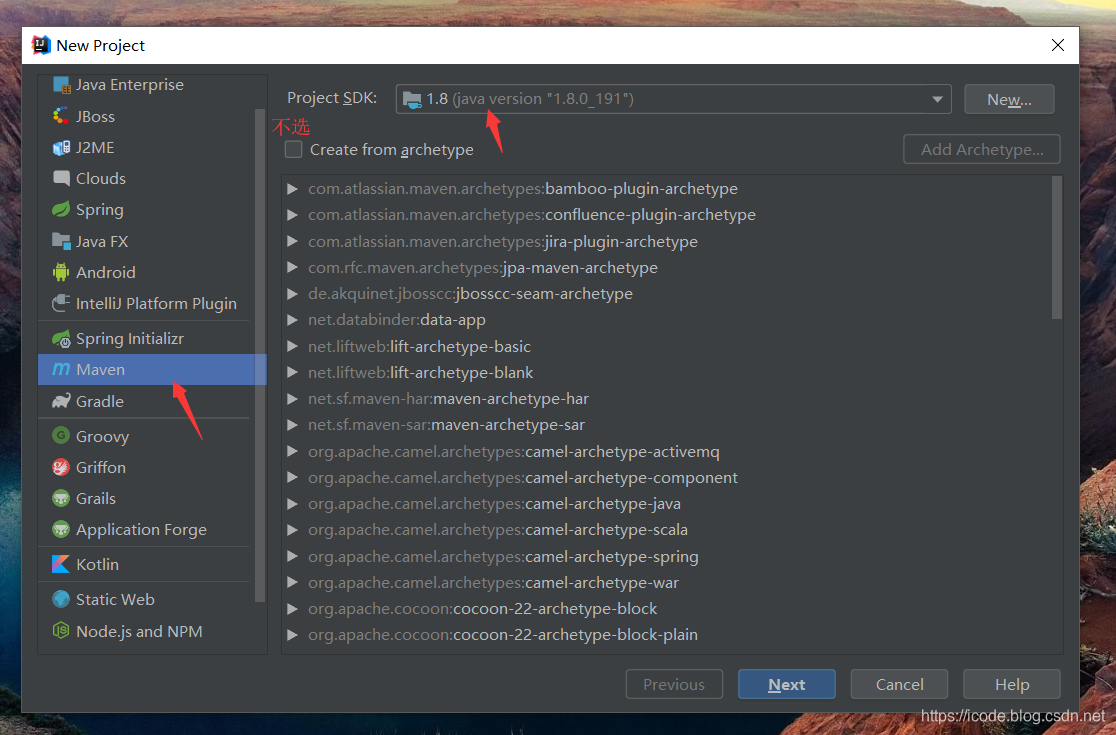
Task: Expand jpa-maven-archetype node
Action: point(292,268)
